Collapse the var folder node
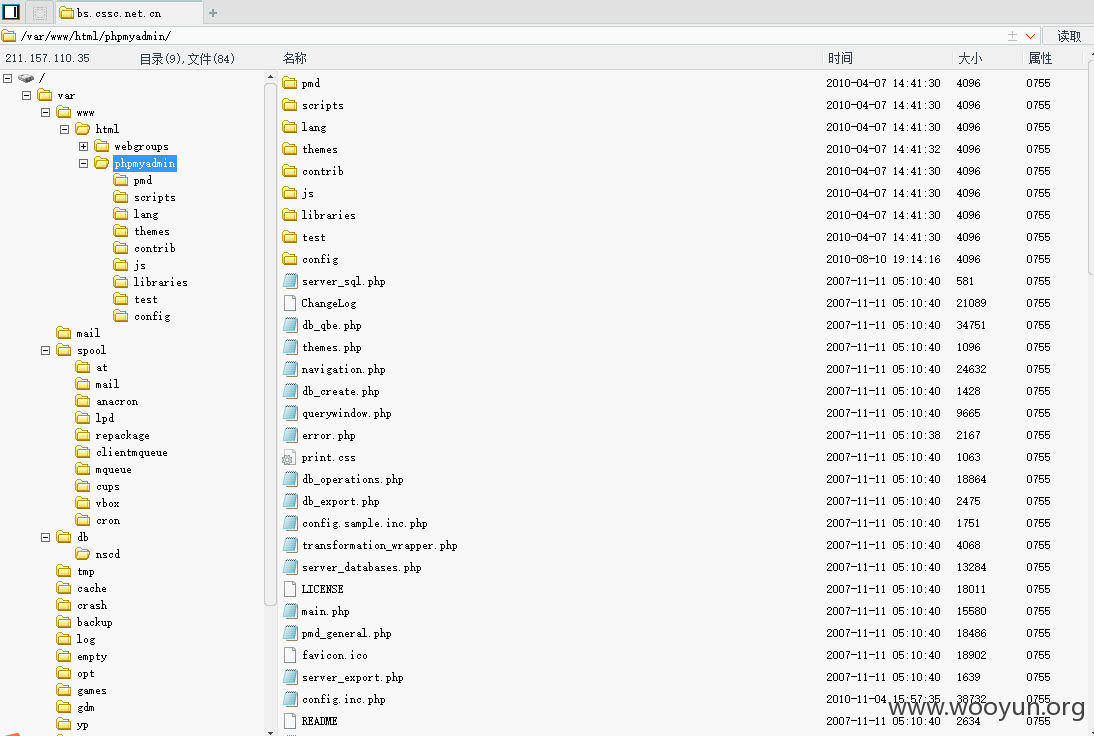 pyautogui.click(x=27, y=95)
